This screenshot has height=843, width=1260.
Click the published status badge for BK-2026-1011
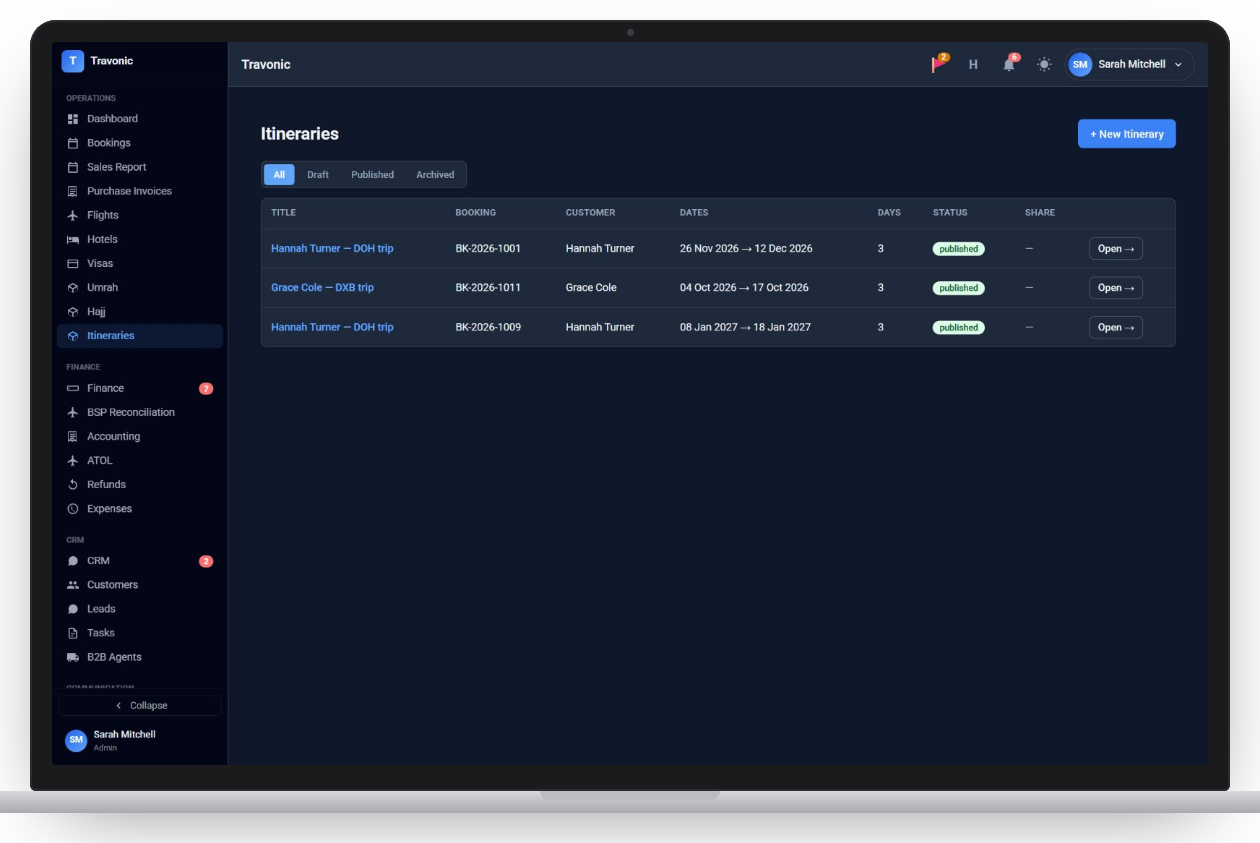pyautogui.click(x=959, y=288)
